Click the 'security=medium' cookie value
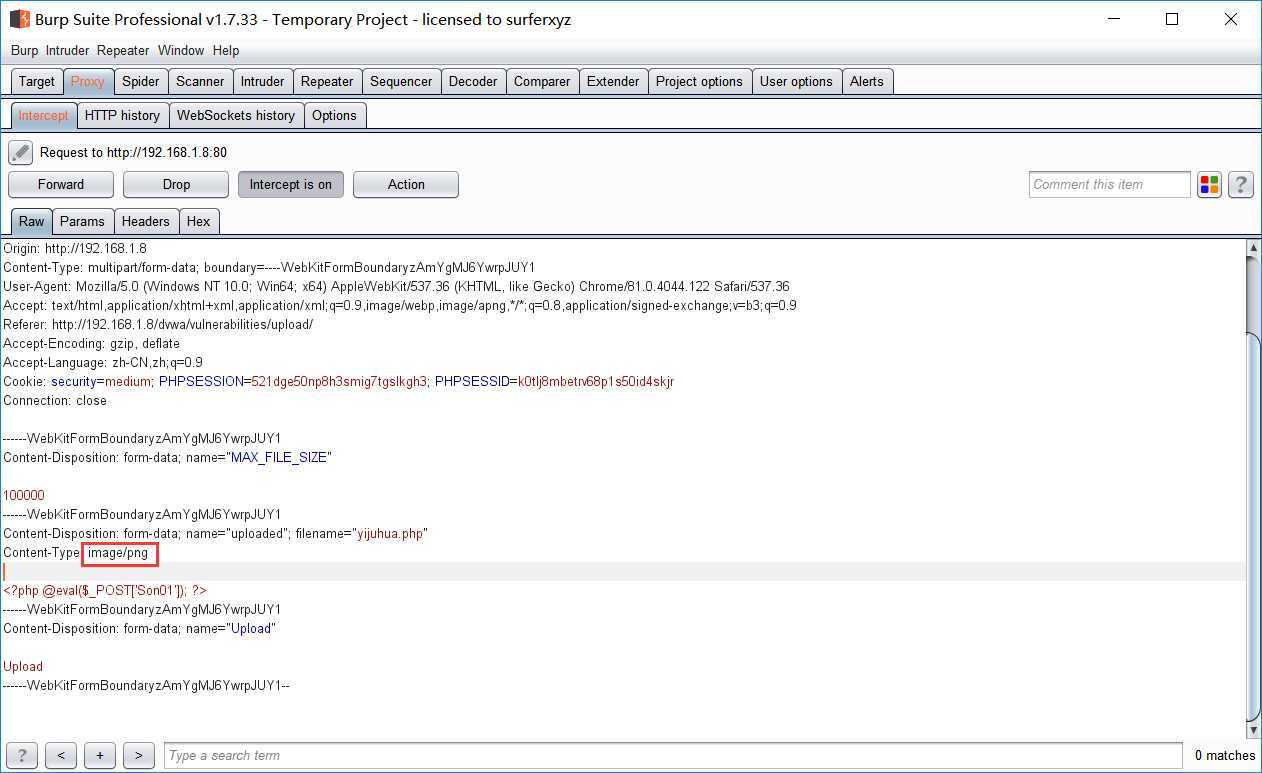Viewport: 1262px width, 773px height. pos(102,381)
